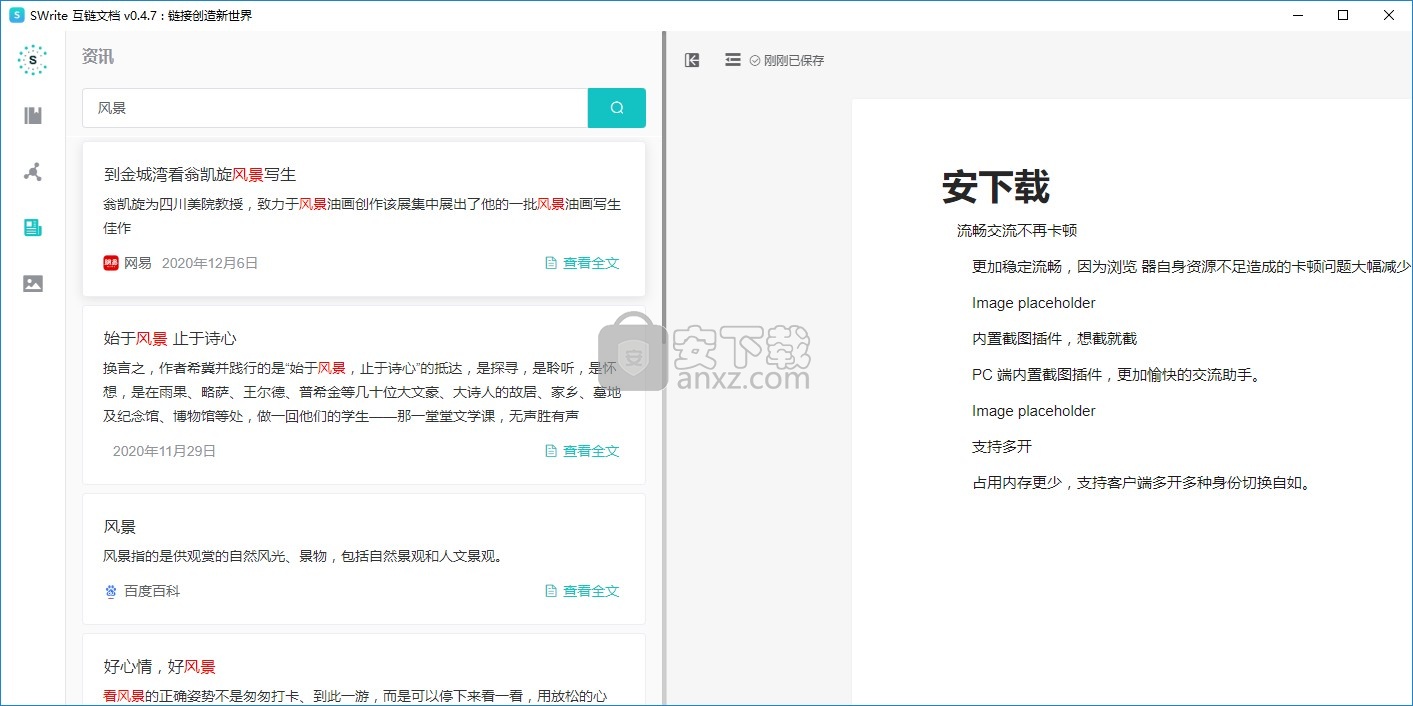
Task: Open the 到金城湾看翁凯旋风景写生 article title
Action: pos(200,174)
